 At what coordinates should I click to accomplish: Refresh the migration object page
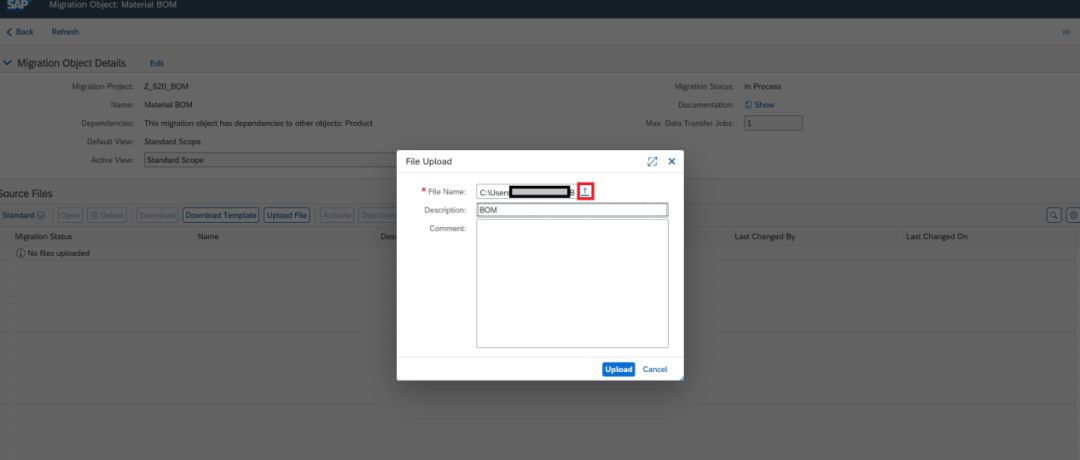click(65, 32)
